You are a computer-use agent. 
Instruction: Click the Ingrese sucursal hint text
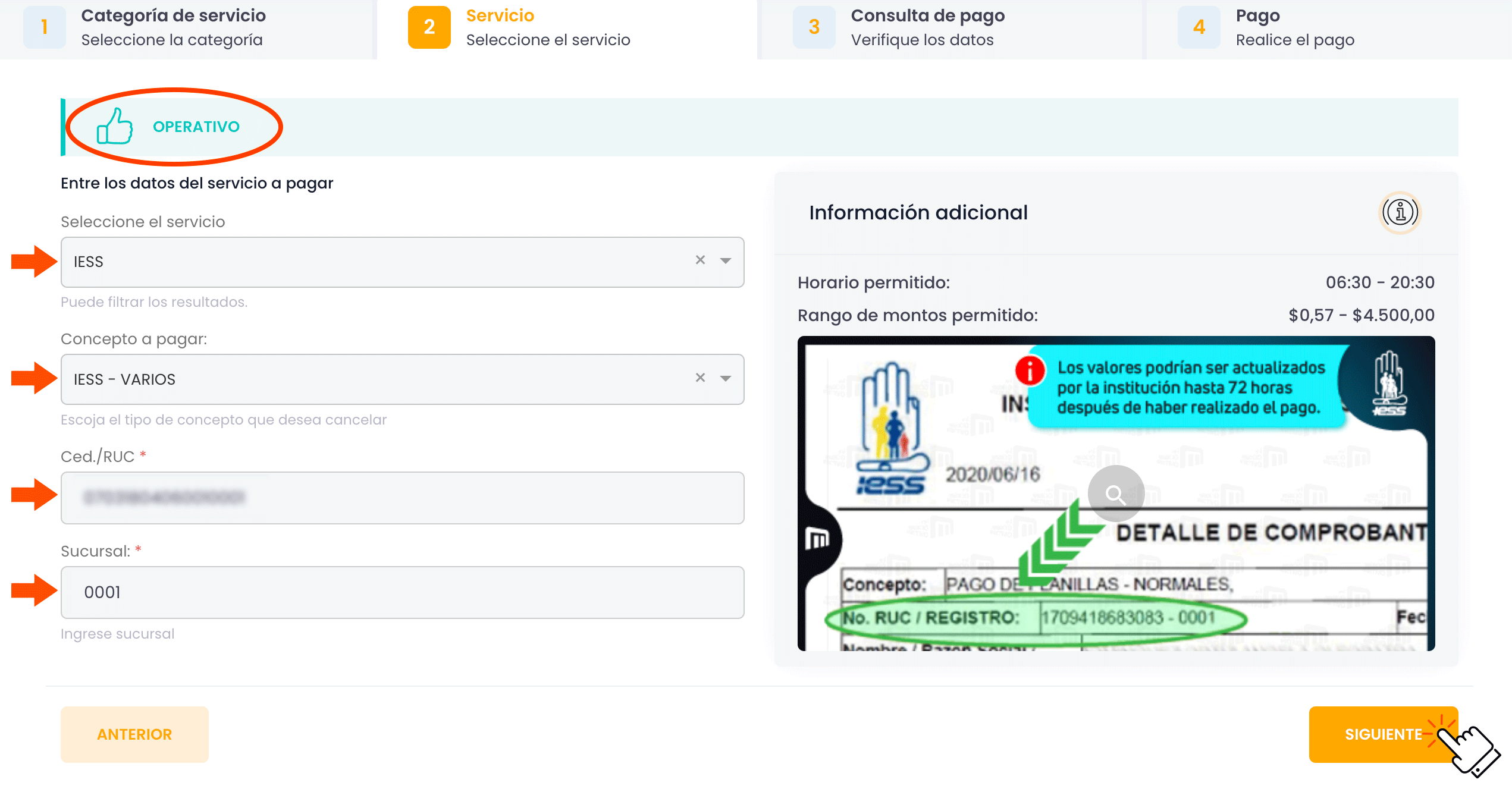[x=118, y=634]
